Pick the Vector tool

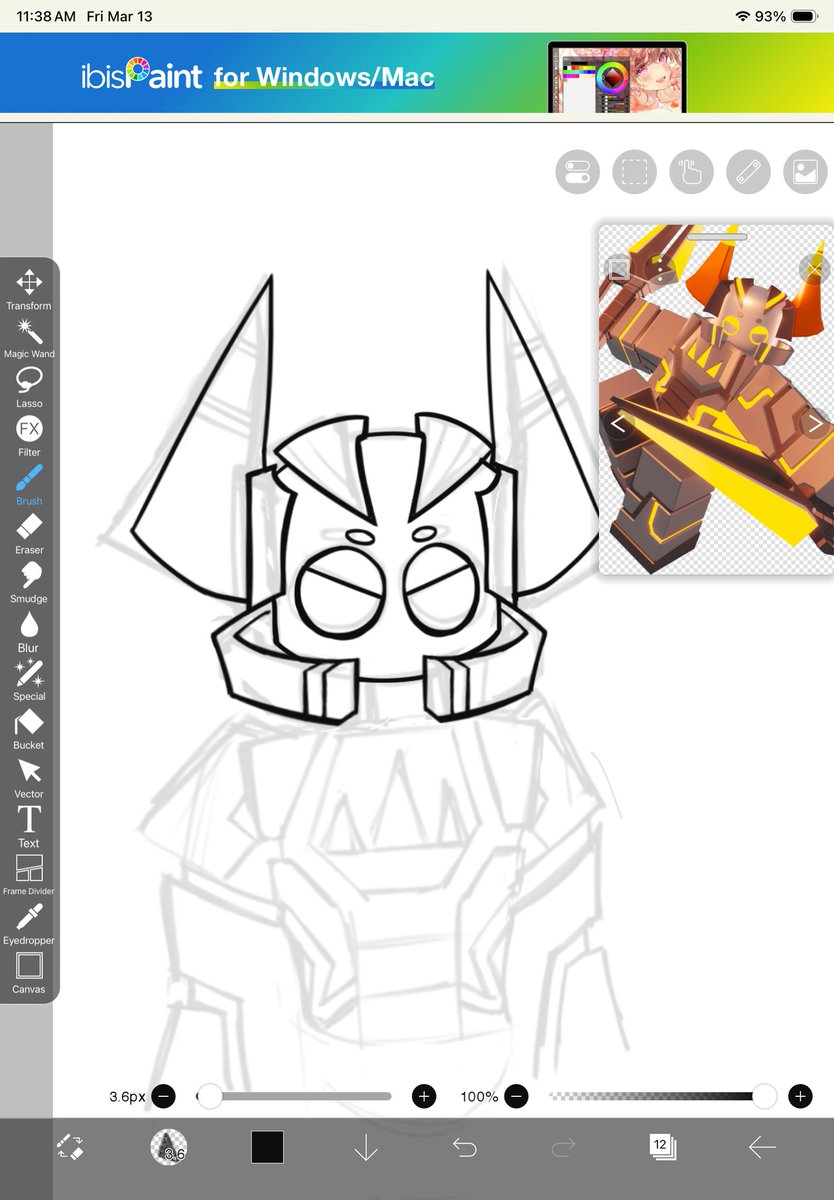(x=29, y=778)
